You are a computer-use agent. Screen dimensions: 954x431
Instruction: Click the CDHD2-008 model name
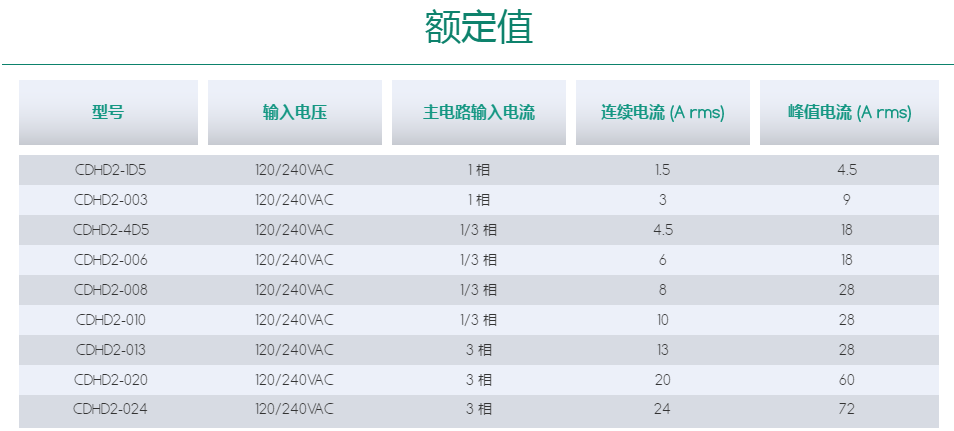click(110, 290)
